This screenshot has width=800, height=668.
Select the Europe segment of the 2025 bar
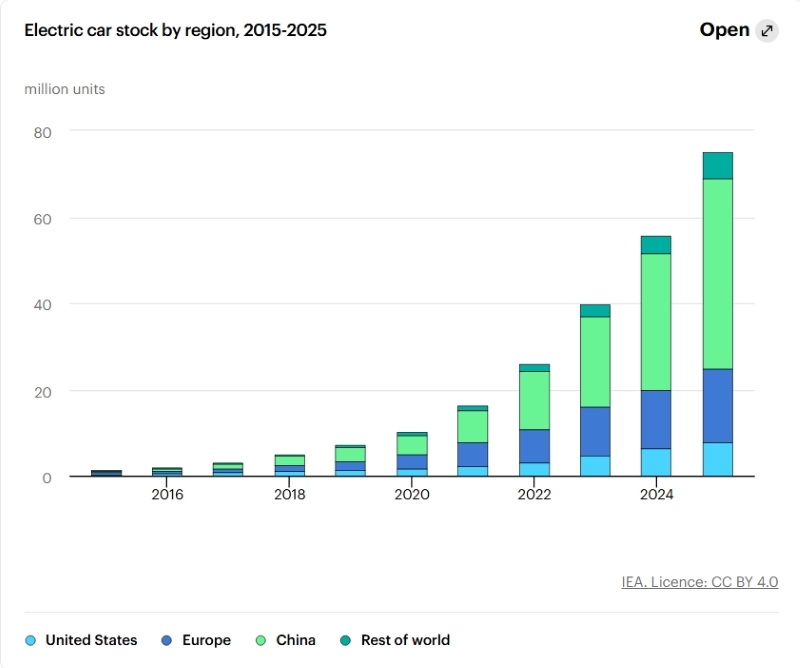[718, 406]
